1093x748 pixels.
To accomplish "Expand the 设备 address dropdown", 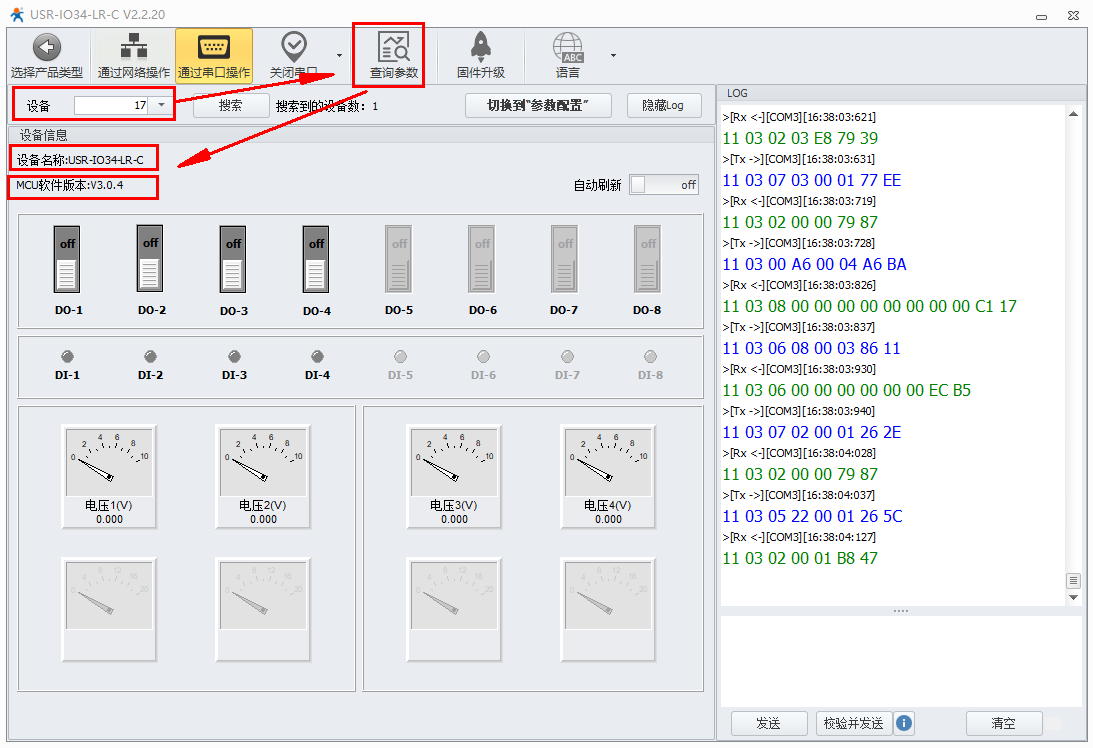I will point(162,105).
